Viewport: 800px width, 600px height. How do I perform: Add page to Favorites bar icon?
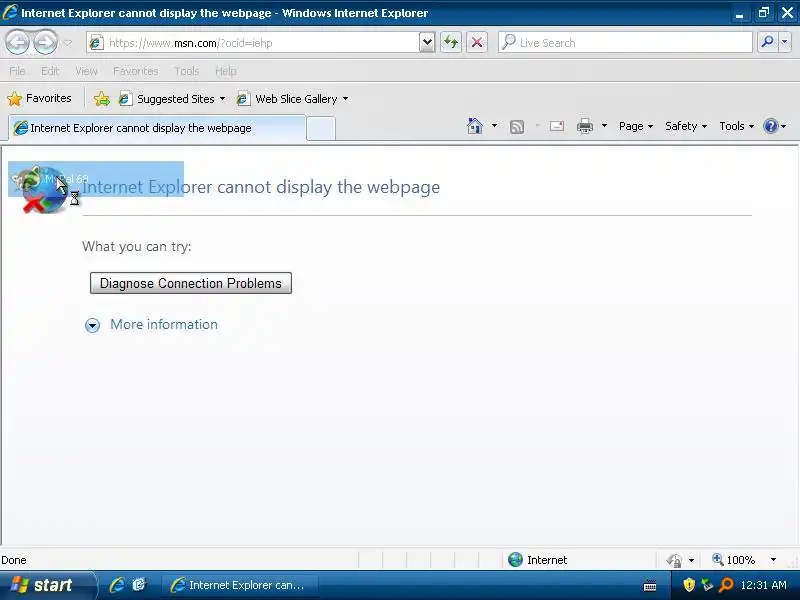click(102, 98)
